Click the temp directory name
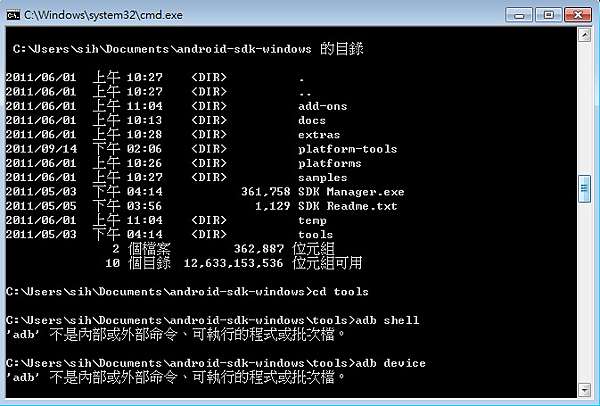 pos(312,221)
